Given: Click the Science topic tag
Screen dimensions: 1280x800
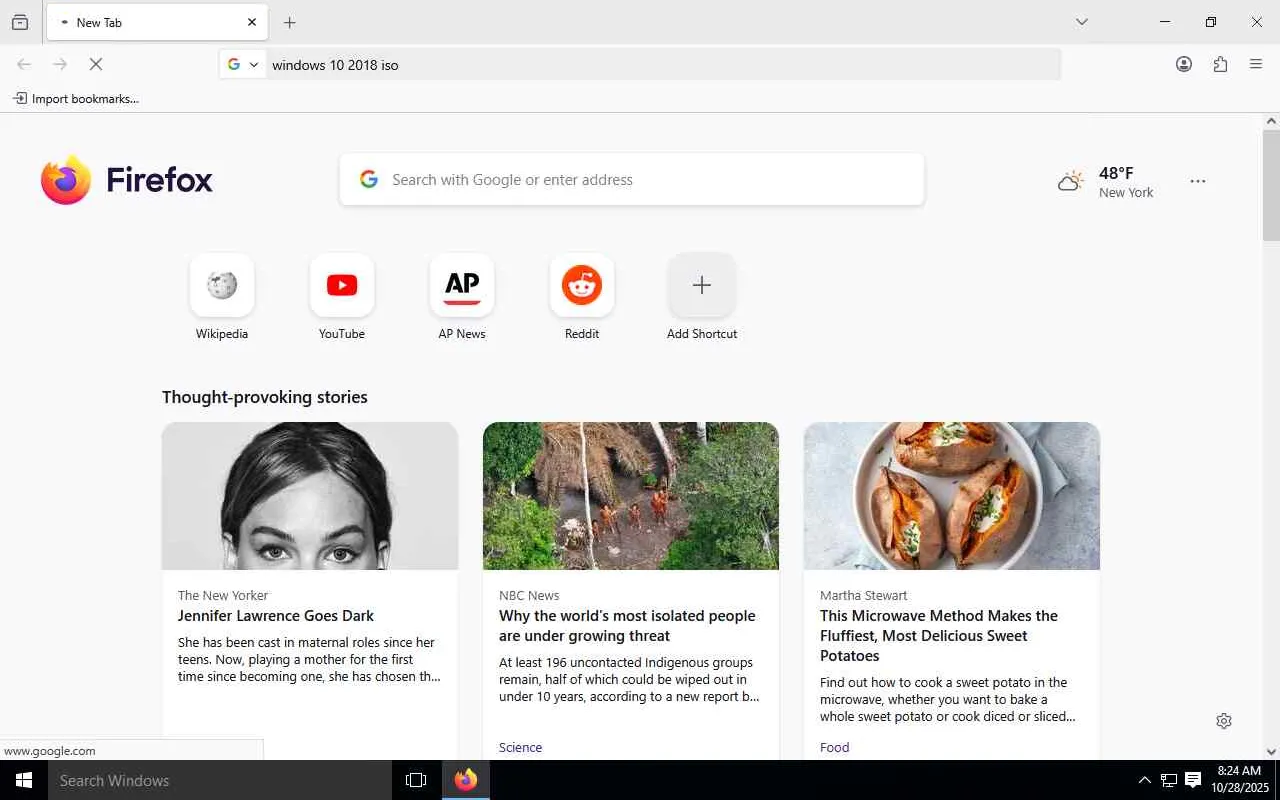Looking at the screenshot, I should [521, 747].
